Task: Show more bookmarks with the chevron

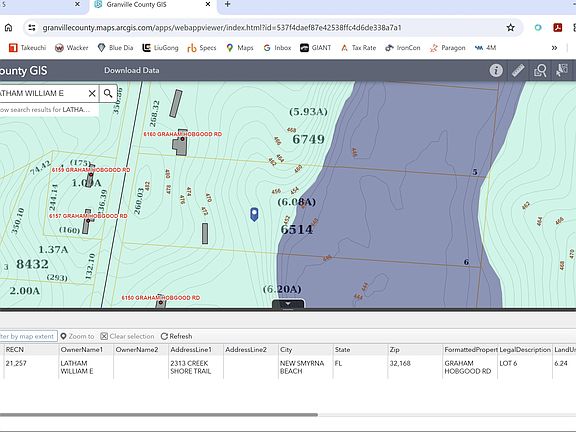Action: (554, 48)
